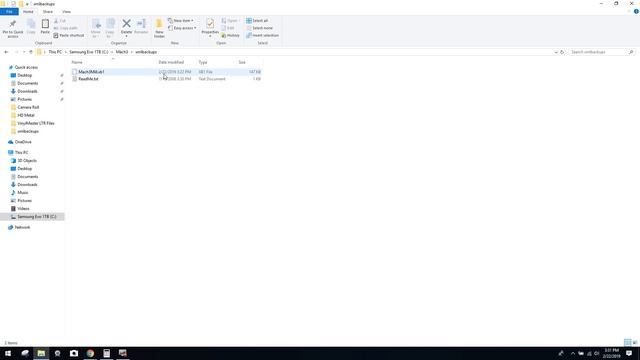Click the History ribbon icon
640x360 pixels.
click(231, 36)
